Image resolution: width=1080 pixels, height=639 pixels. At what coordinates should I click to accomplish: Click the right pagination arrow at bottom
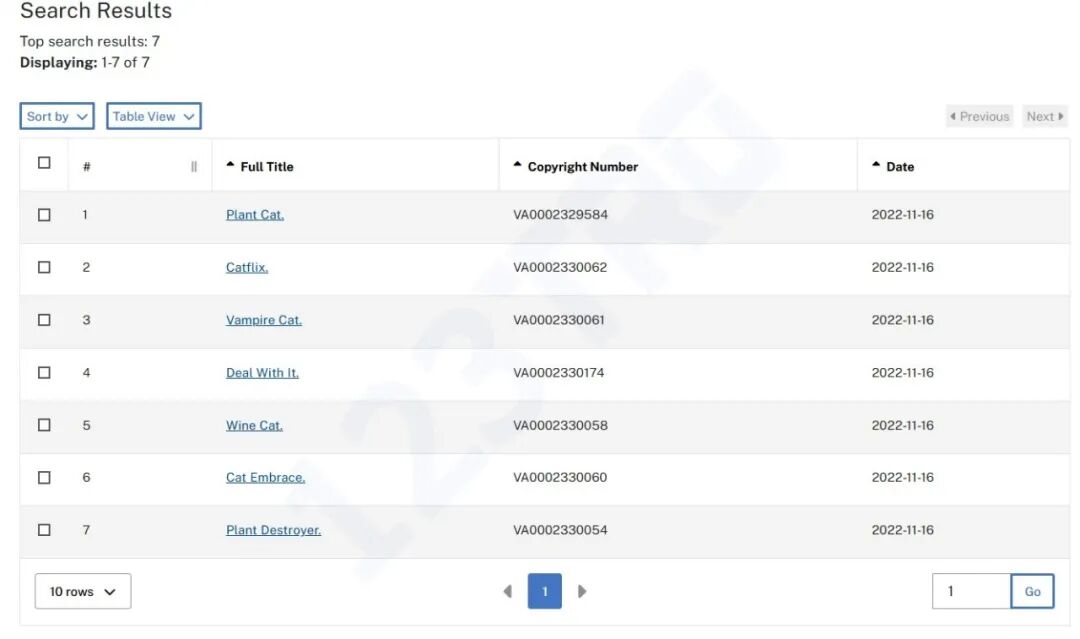coord(582,591)
